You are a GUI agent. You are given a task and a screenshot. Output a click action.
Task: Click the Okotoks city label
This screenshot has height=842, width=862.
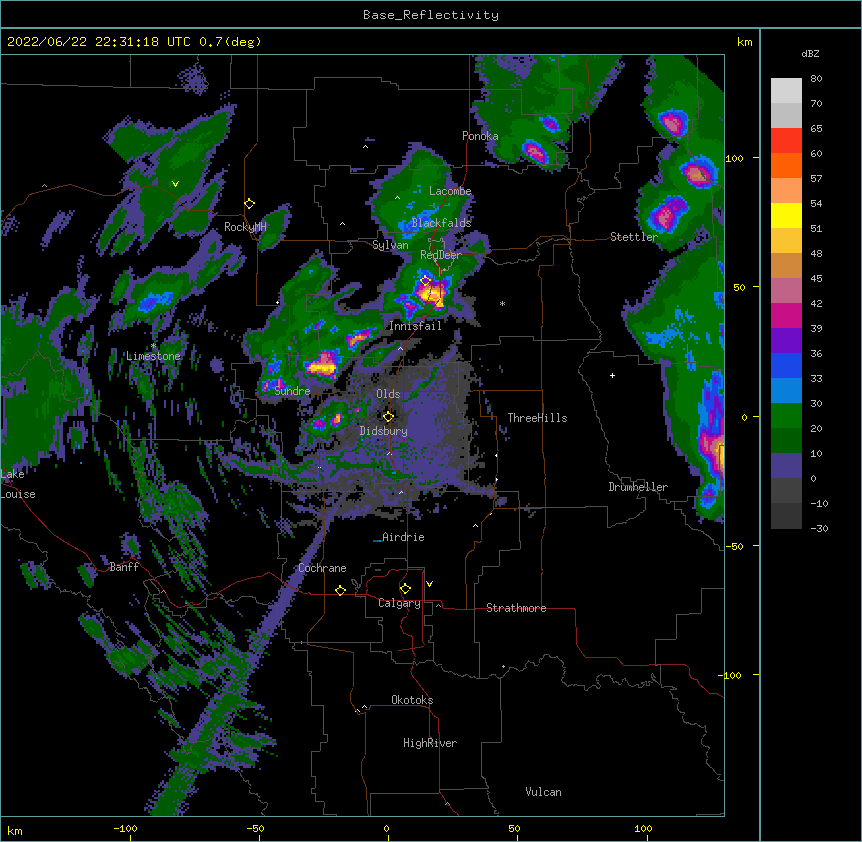(412, 700)
